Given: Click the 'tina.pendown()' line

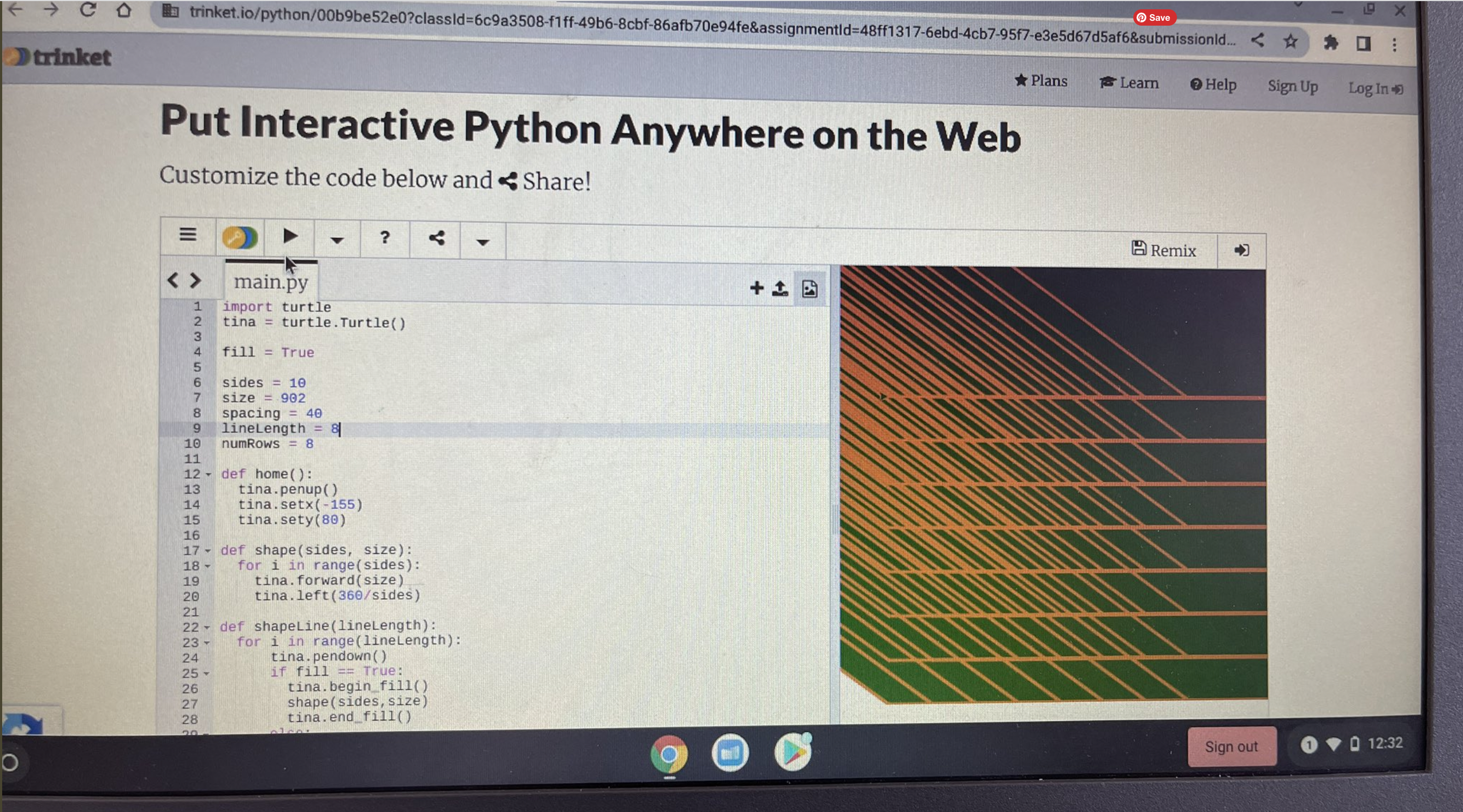Looking at the screenshot, I should click(x=329, y=656).
